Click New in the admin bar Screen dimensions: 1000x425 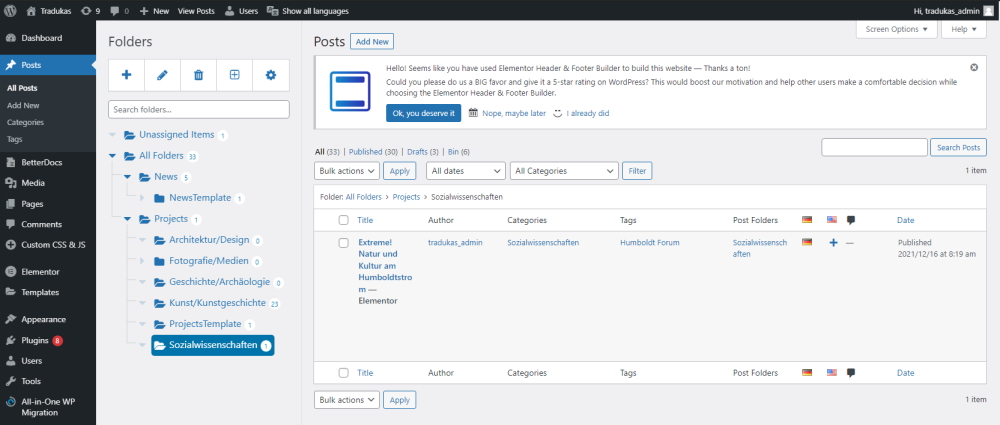(x=154, y=11)
